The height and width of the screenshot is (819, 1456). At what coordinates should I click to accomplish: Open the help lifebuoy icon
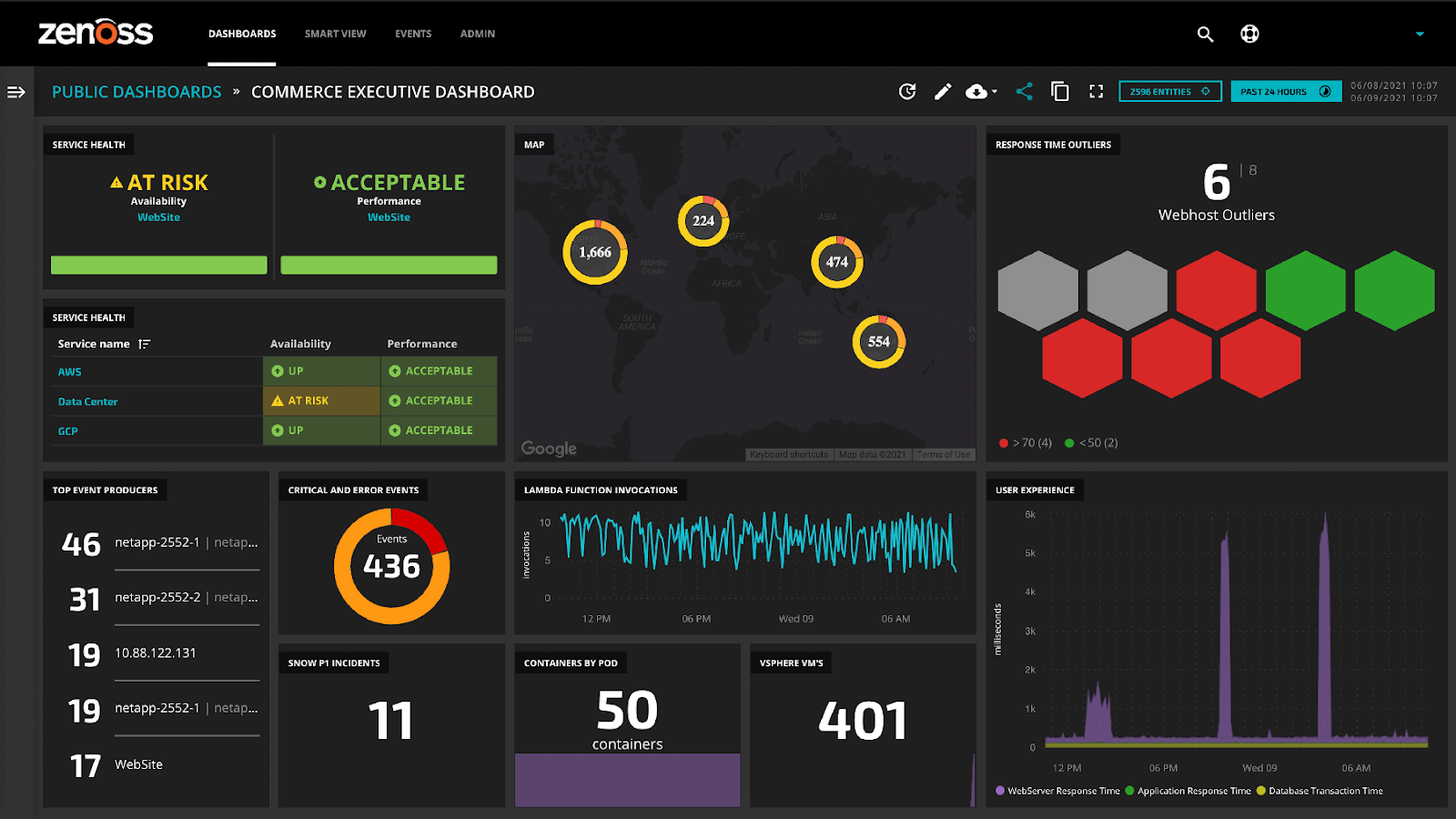click(x=1249, y=35)
